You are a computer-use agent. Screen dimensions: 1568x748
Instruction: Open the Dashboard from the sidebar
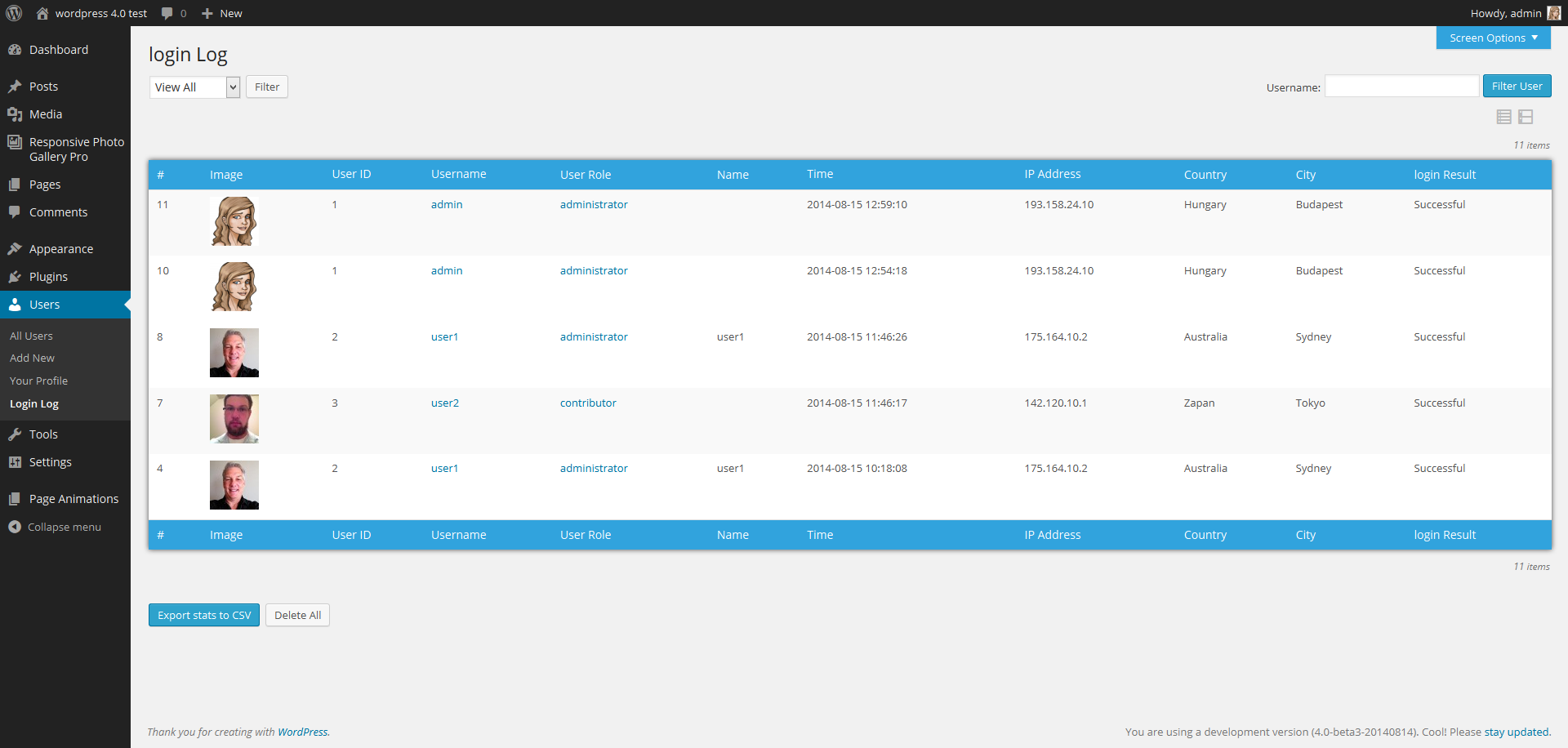57,49
